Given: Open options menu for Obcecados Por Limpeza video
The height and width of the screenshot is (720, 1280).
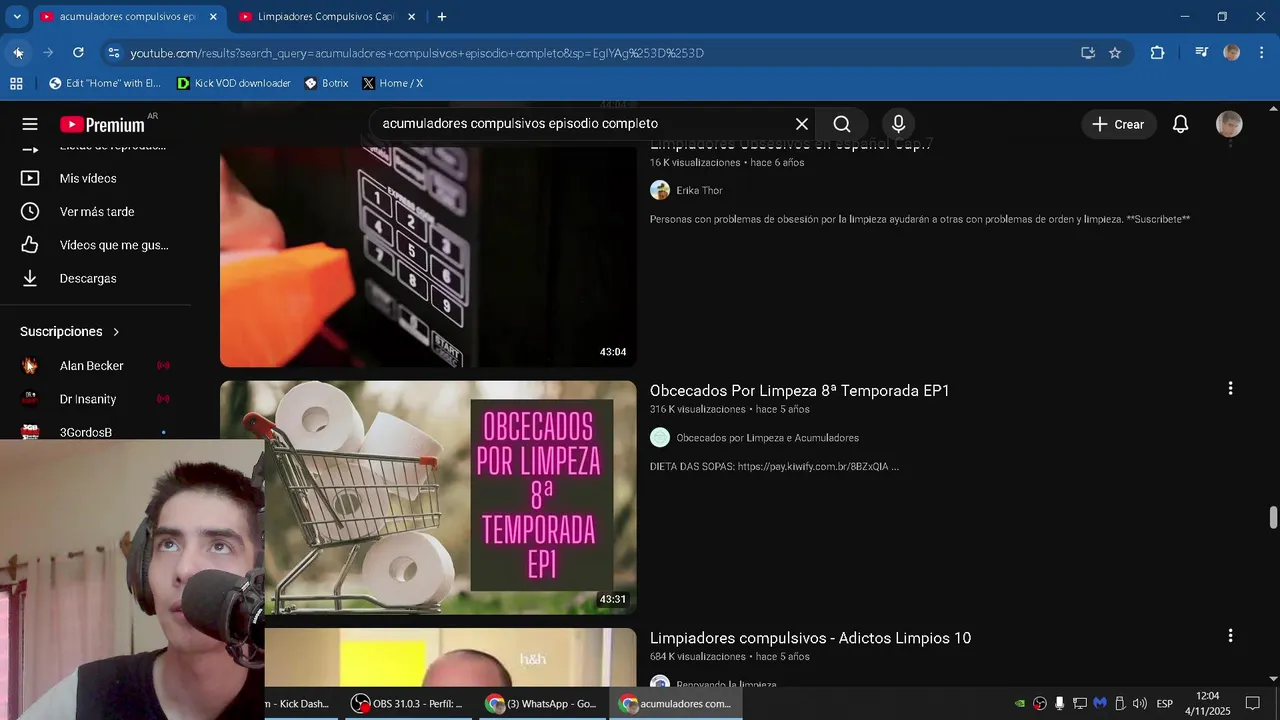Looking at the screenshot, I should point(1230,389).
